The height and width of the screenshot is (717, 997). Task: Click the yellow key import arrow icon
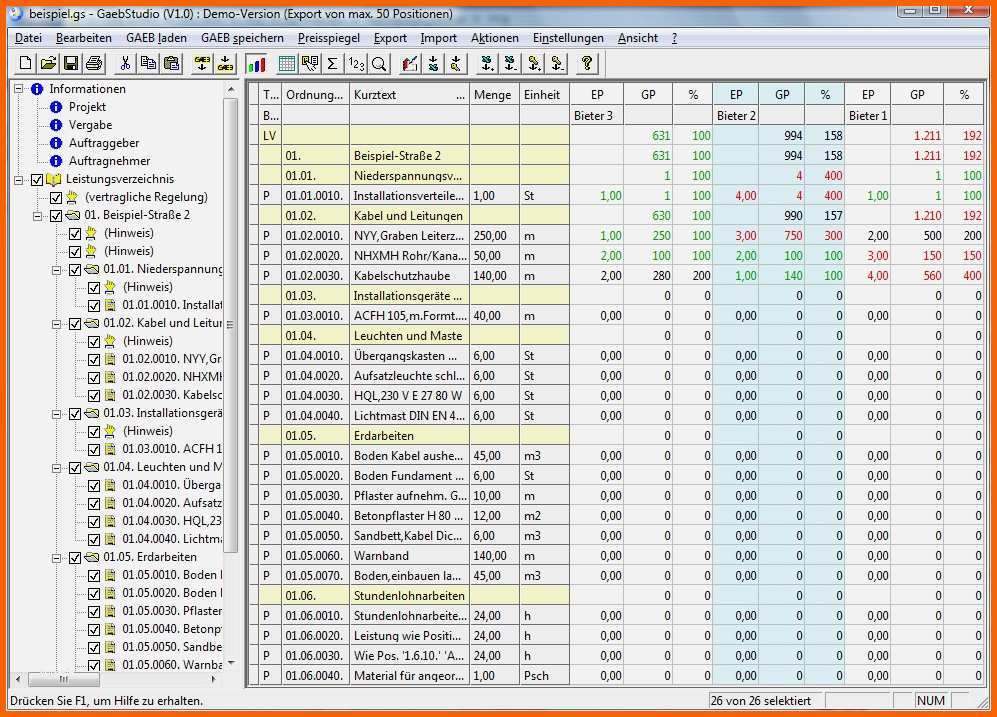click(456, 64)
